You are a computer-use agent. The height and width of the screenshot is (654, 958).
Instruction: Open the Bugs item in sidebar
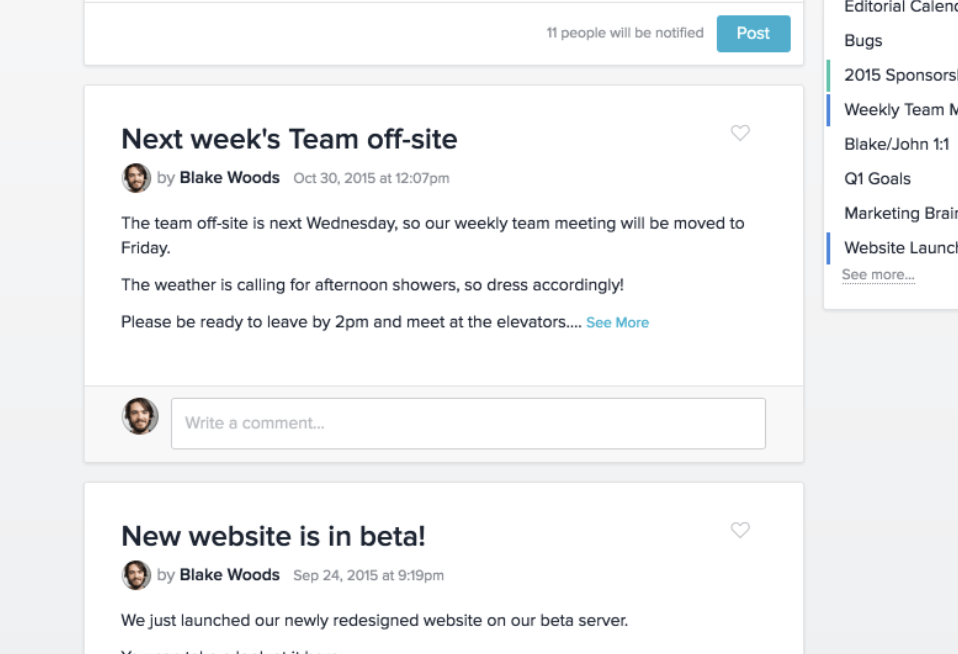[x=863, y=41]
